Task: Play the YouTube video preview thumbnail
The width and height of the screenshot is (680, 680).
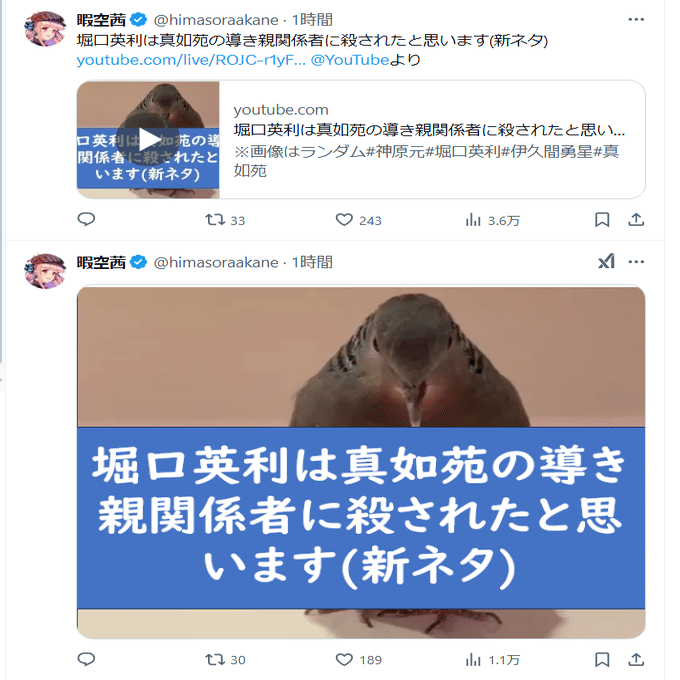Action: (148, 140)
